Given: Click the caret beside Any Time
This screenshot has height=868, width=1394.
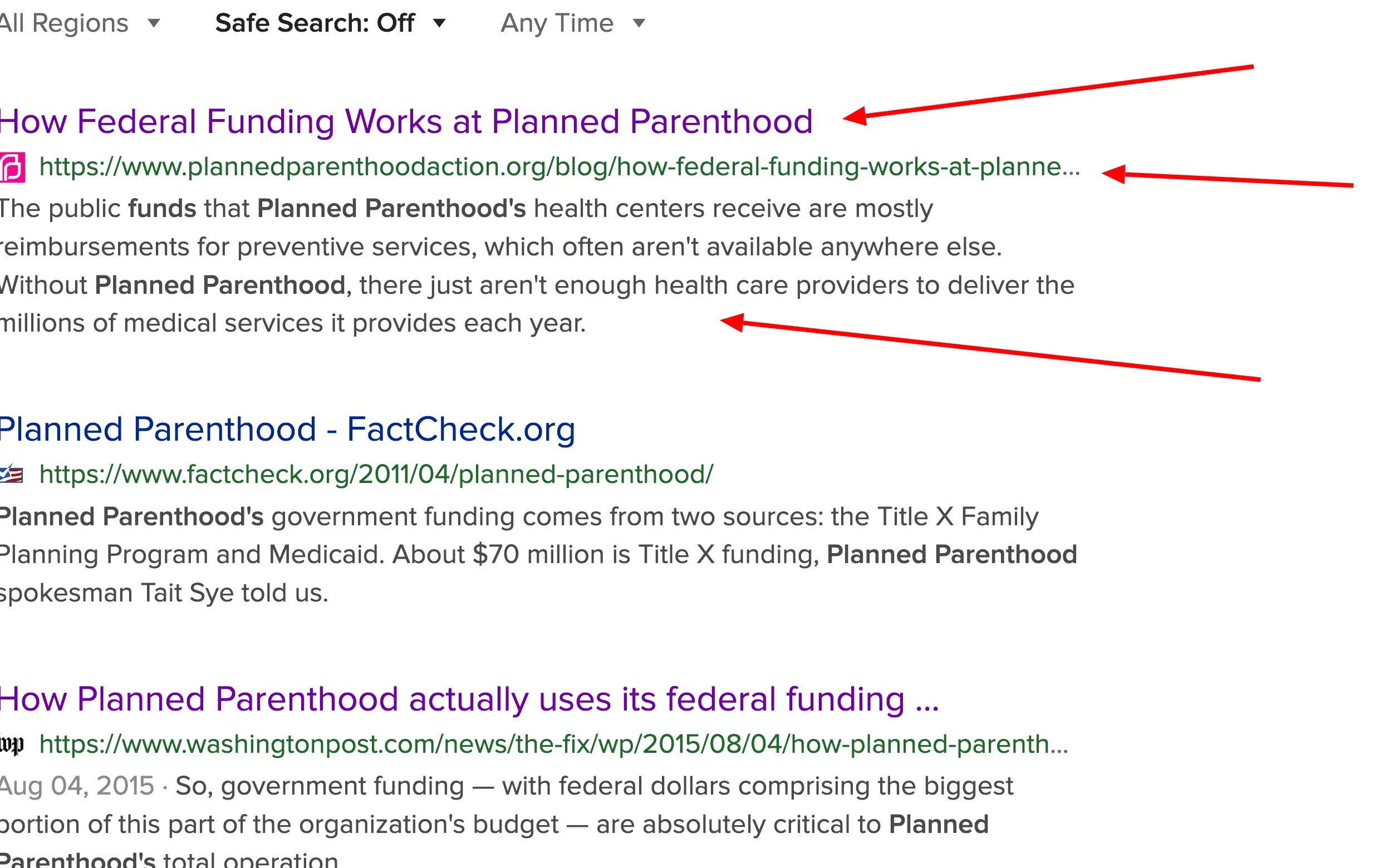Looking at the screenshot, I should click(639, 23).
